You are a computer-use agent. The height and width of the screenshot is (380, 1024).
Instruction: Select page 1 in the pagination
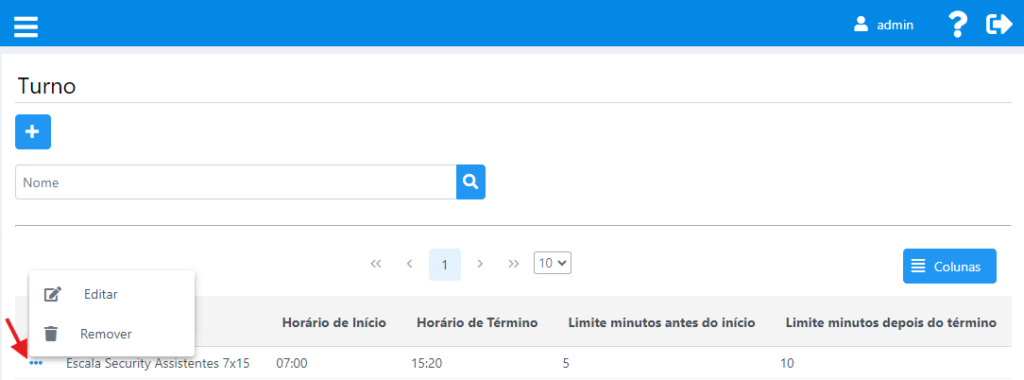[445, 264]
